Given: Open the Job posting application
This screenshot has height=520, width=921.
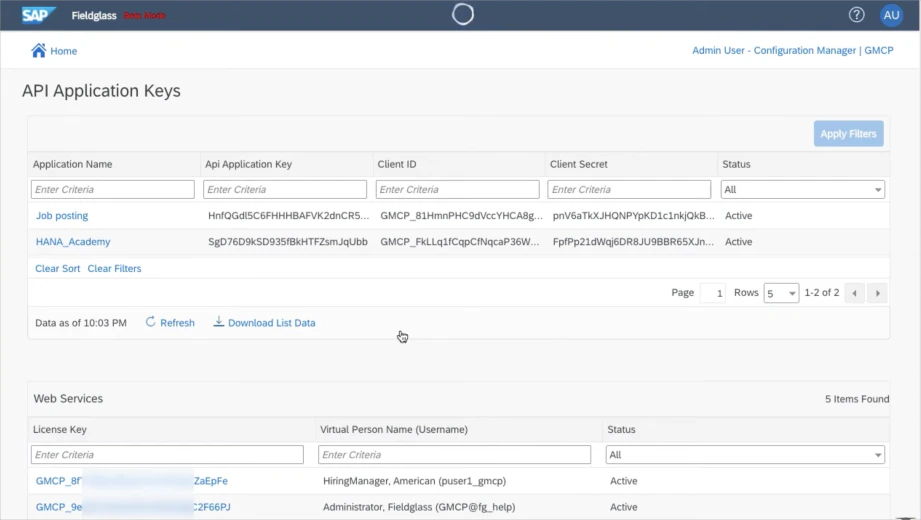Looking at the screenshot, I should (62, 216).
